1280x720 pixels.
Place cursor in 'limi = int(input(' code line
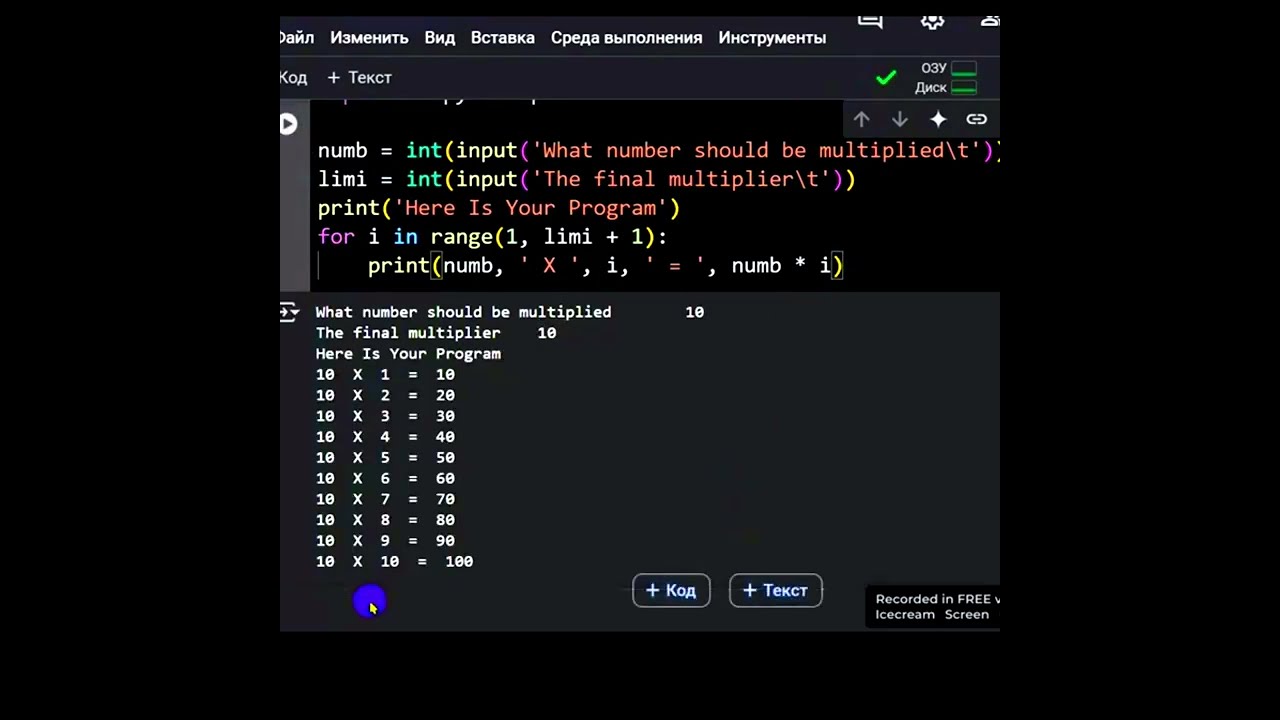click(x=586, y=180)
